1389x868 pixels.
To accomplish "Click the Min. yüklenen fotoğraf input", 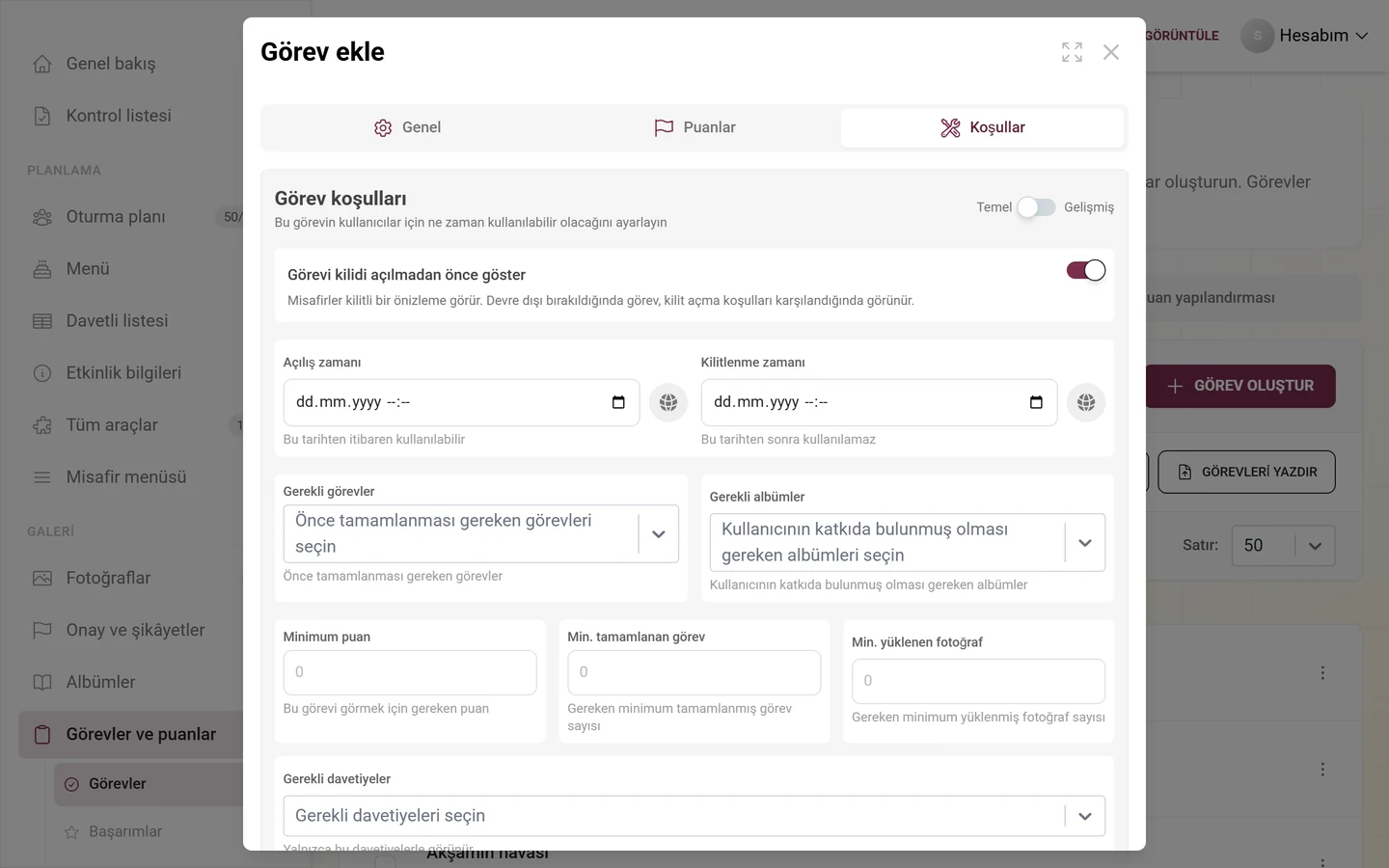I will [978, 681].
